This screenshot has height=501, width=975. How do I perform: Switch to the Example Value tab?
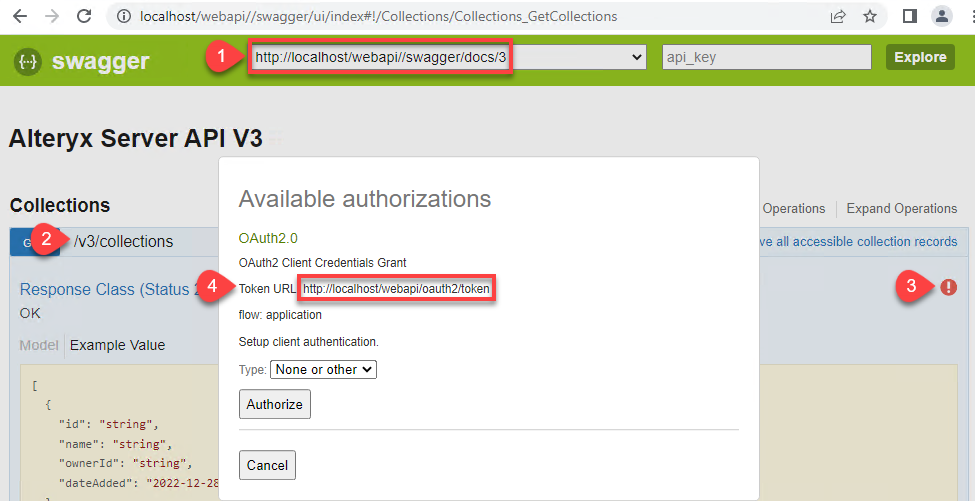[x=117, y=345]
